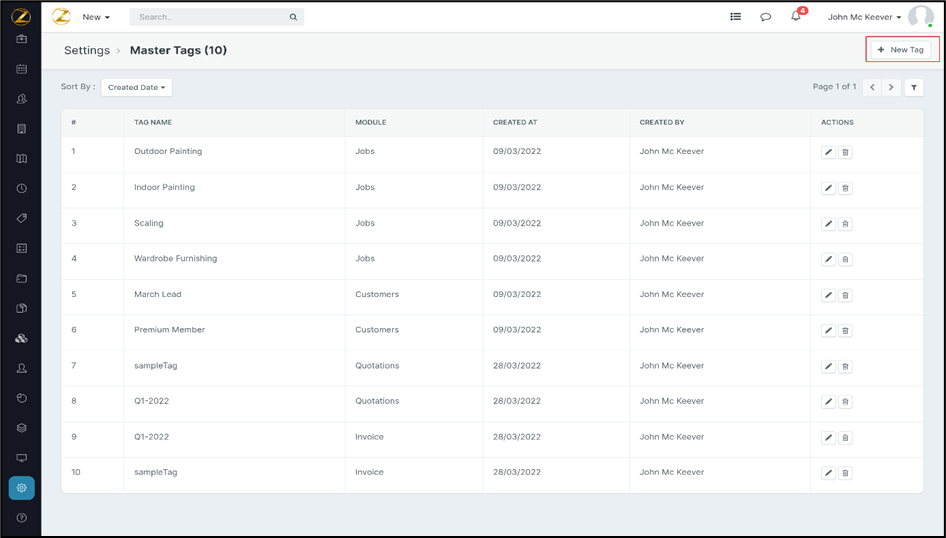
Task: Go to next page arrow
Action: point(891,88)
